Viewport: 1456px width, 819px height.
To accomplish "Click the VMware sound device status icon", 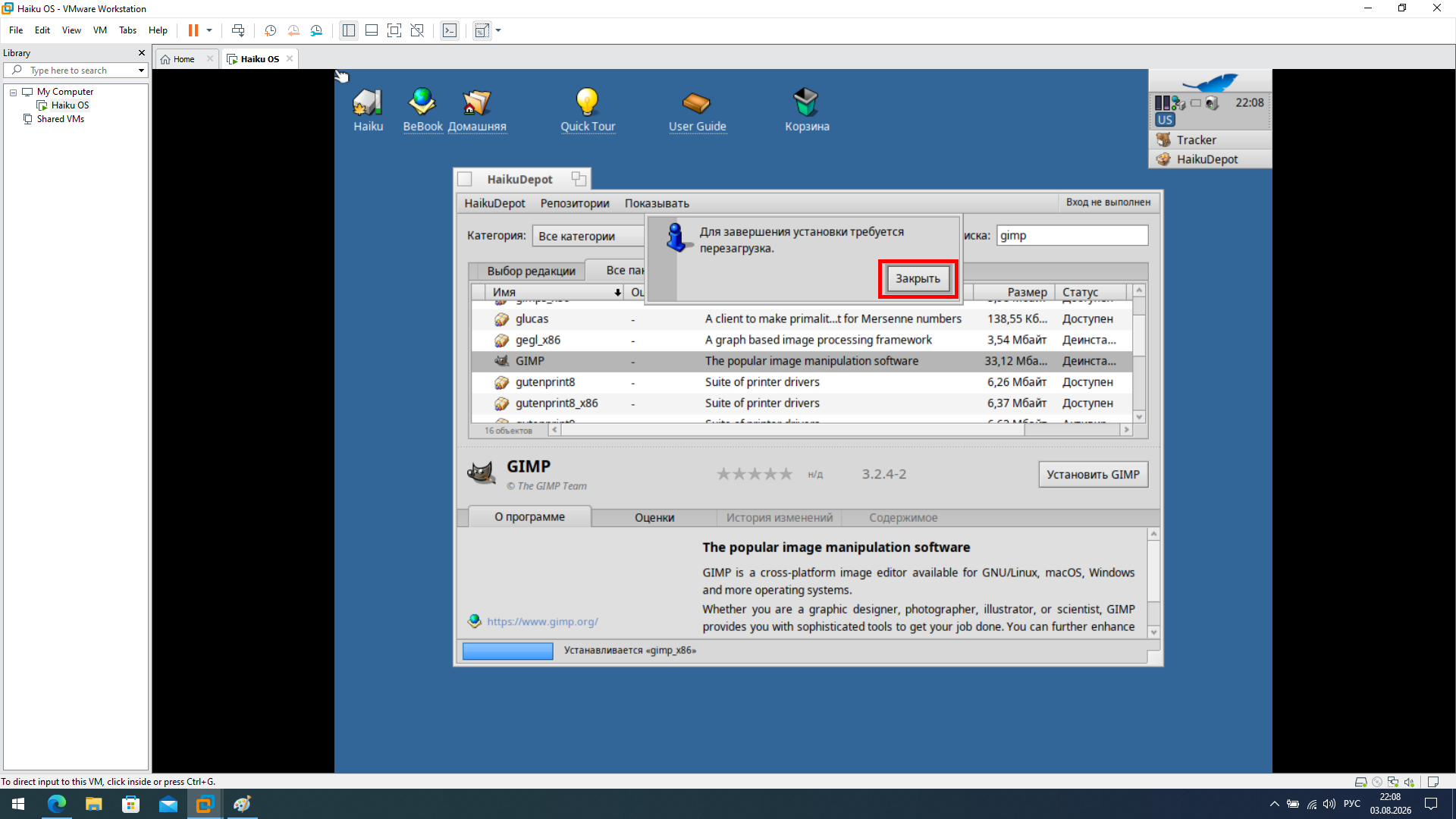I will click(1409, 782).
